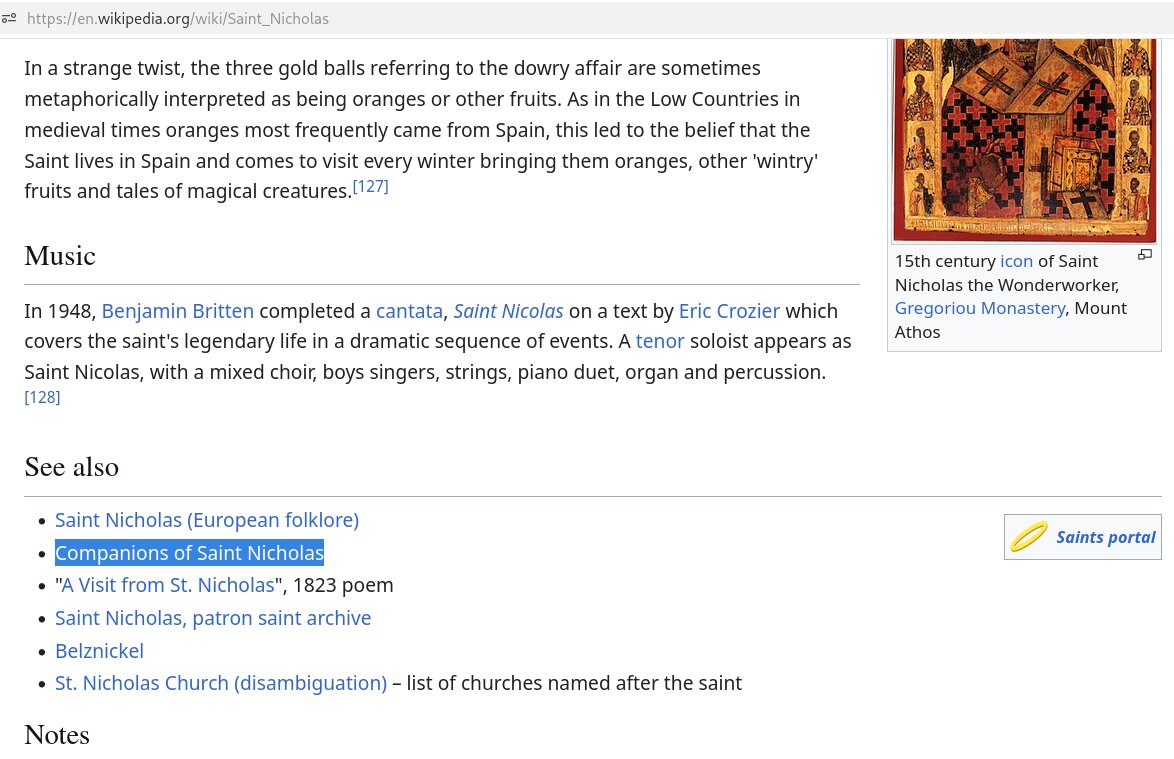The width and height of the screenshot is (1174, 759).
Task: Go to the Belznickel article
Action: (99, 652)
